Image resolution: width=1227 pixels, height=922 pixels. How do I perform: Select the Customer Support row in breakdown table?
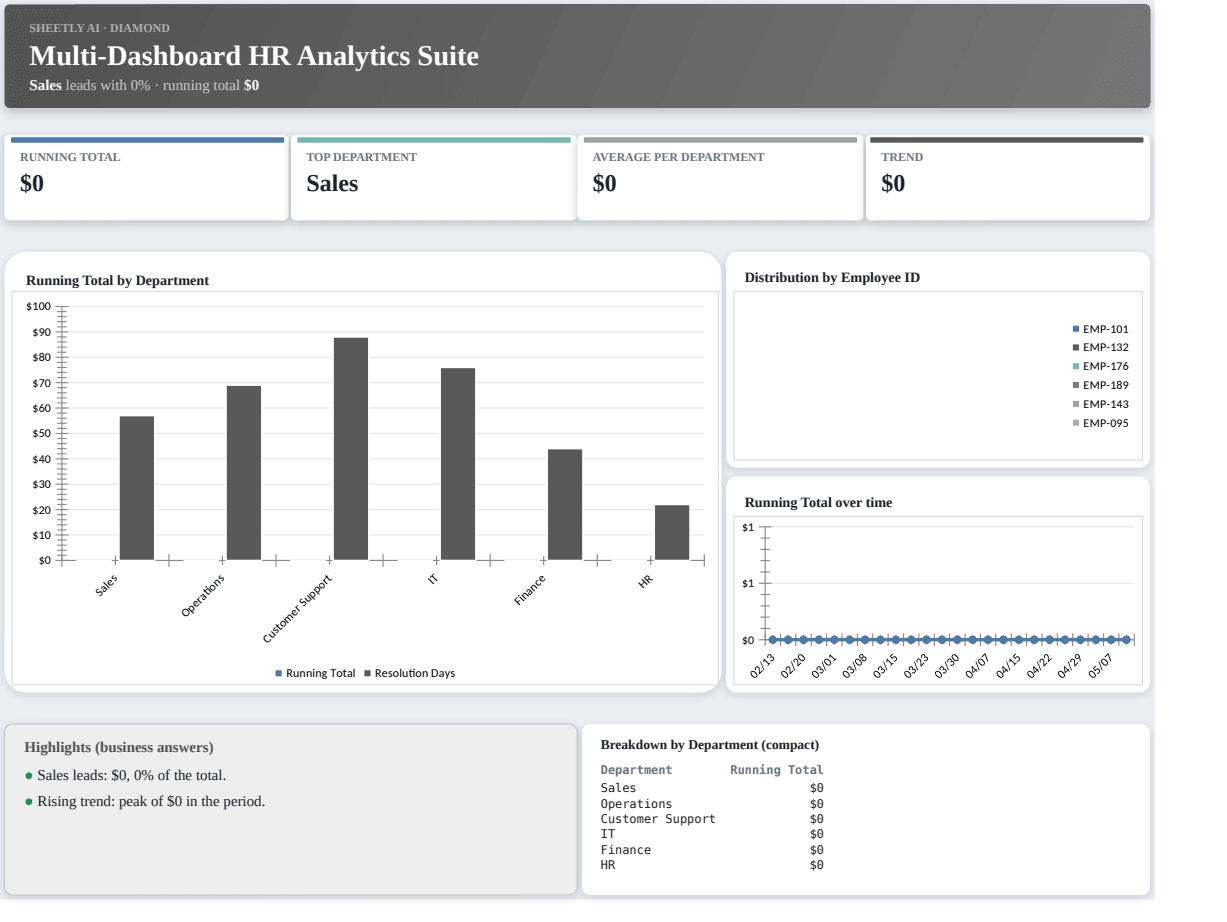712,819
